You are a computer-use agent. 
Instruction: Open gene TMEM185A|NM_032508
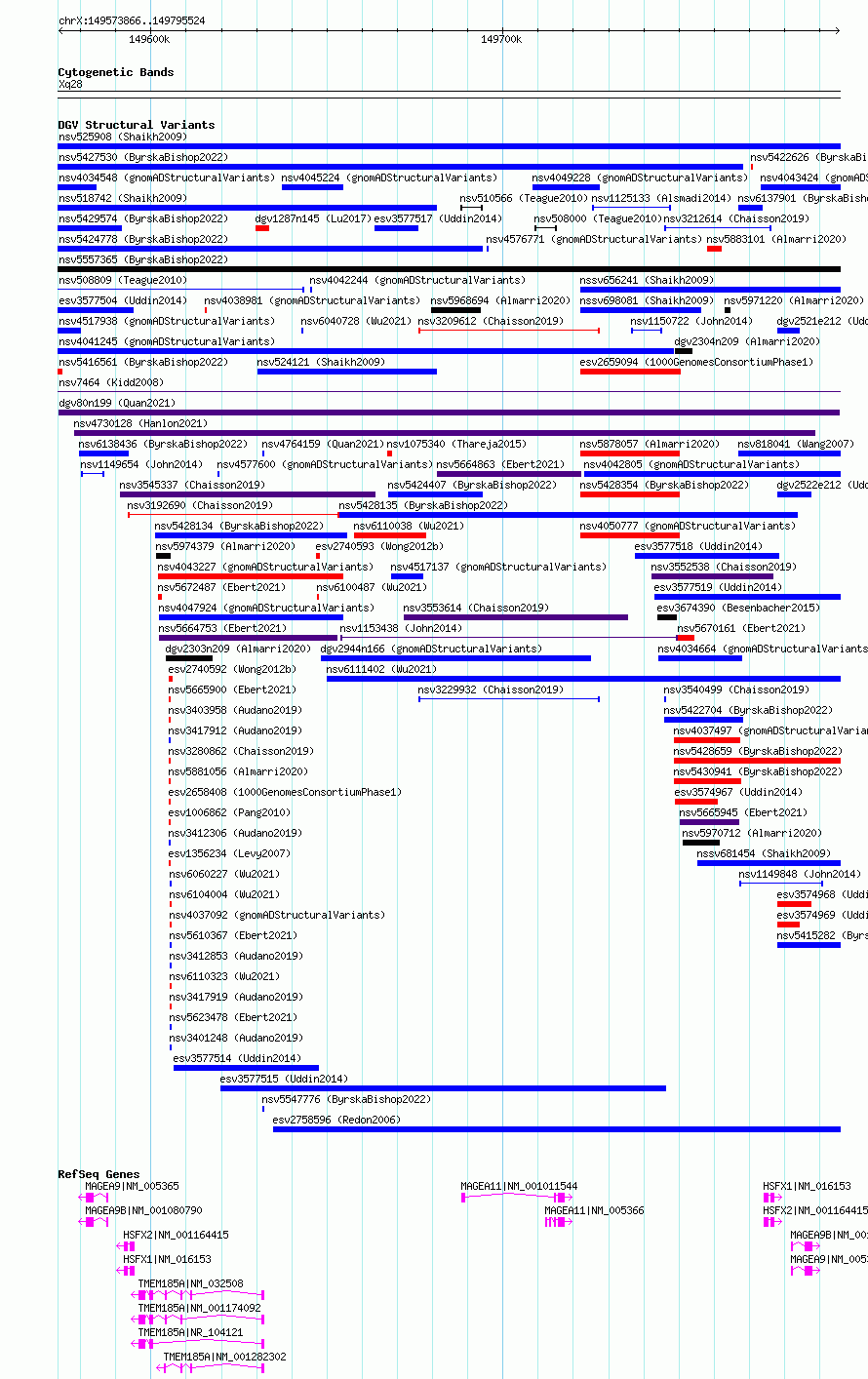click(x=191, y=1283)
